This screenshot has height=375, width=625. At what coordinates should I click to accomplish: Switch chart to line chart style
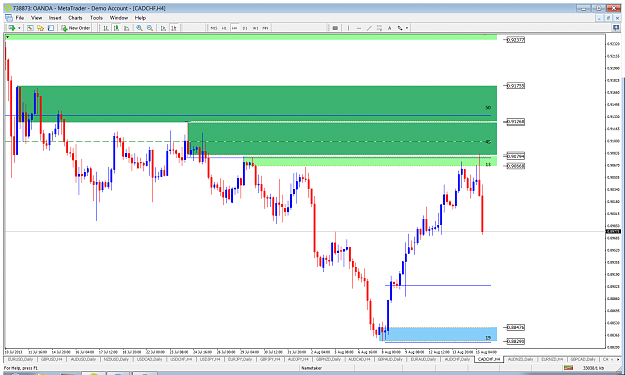tap(126, 28)
